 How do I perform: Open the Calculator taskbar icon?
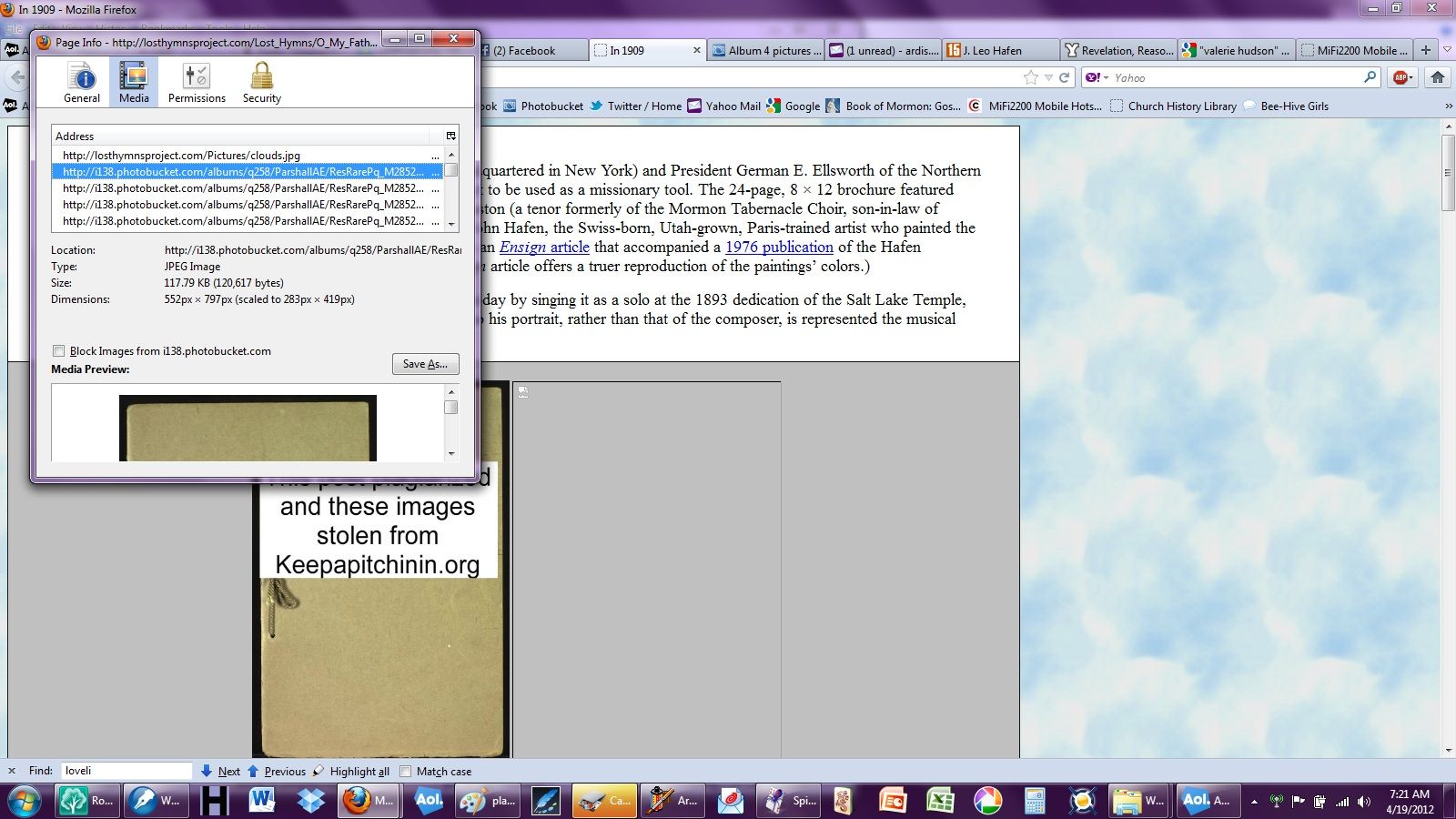point(1035,801)
